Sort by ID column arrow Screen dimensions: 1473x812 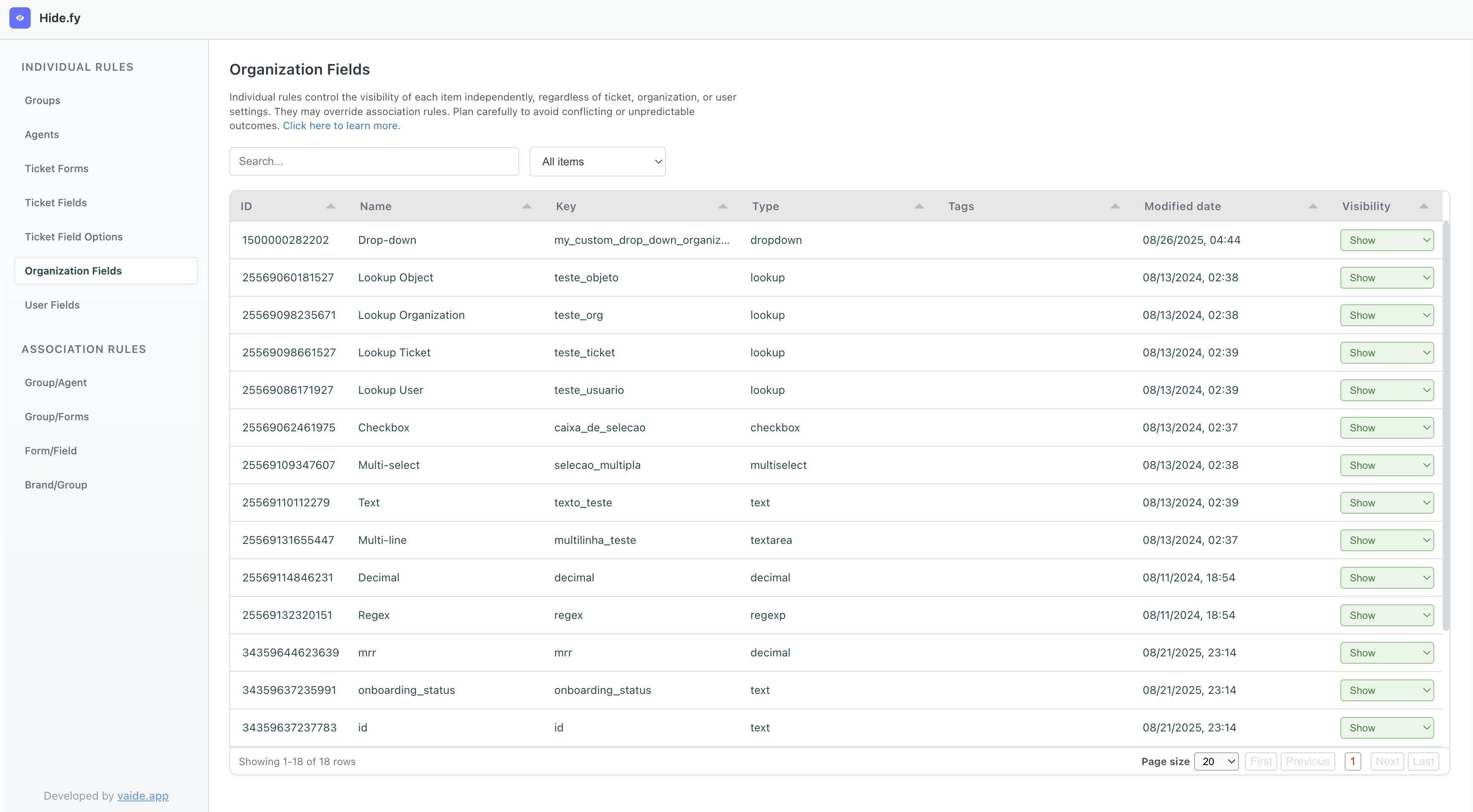330,206
